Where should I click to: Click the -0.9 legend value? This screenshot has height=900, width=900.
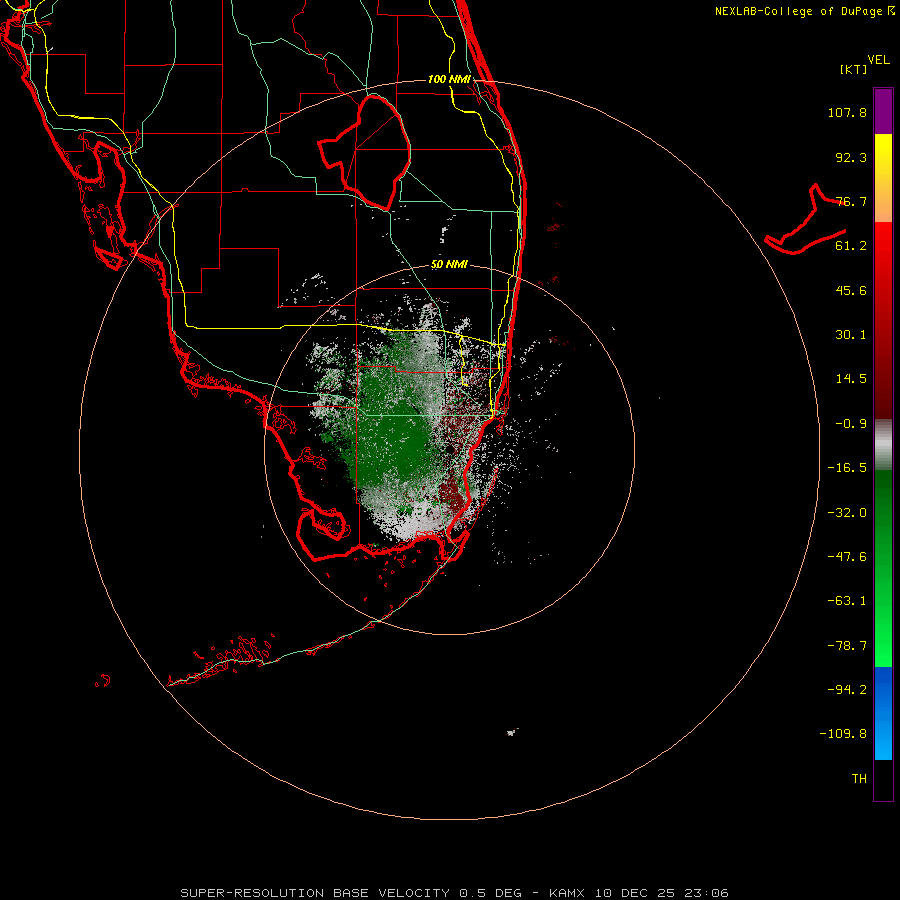tap(851, 424)
